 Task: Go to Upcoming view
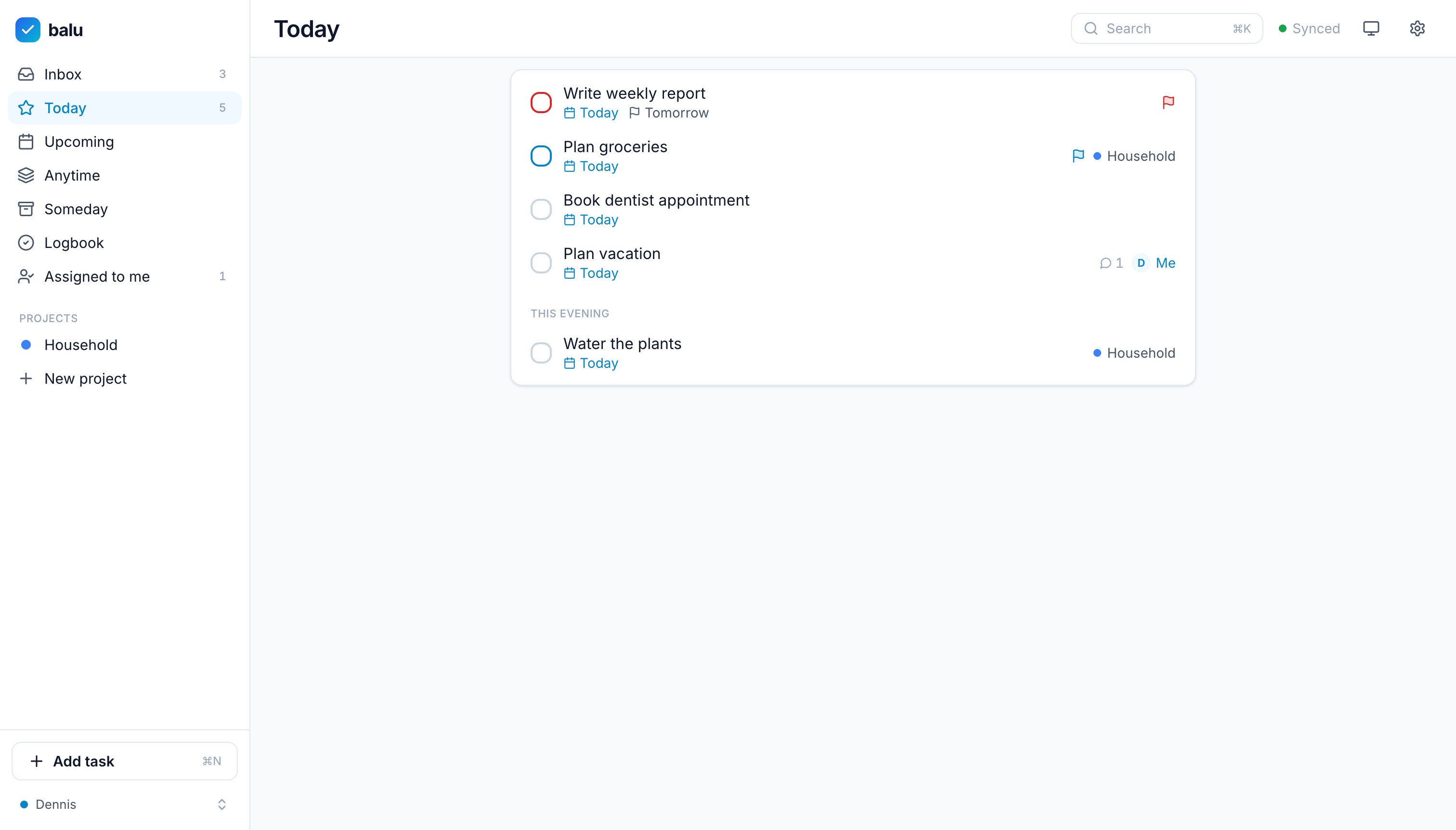tap(124, 142)
